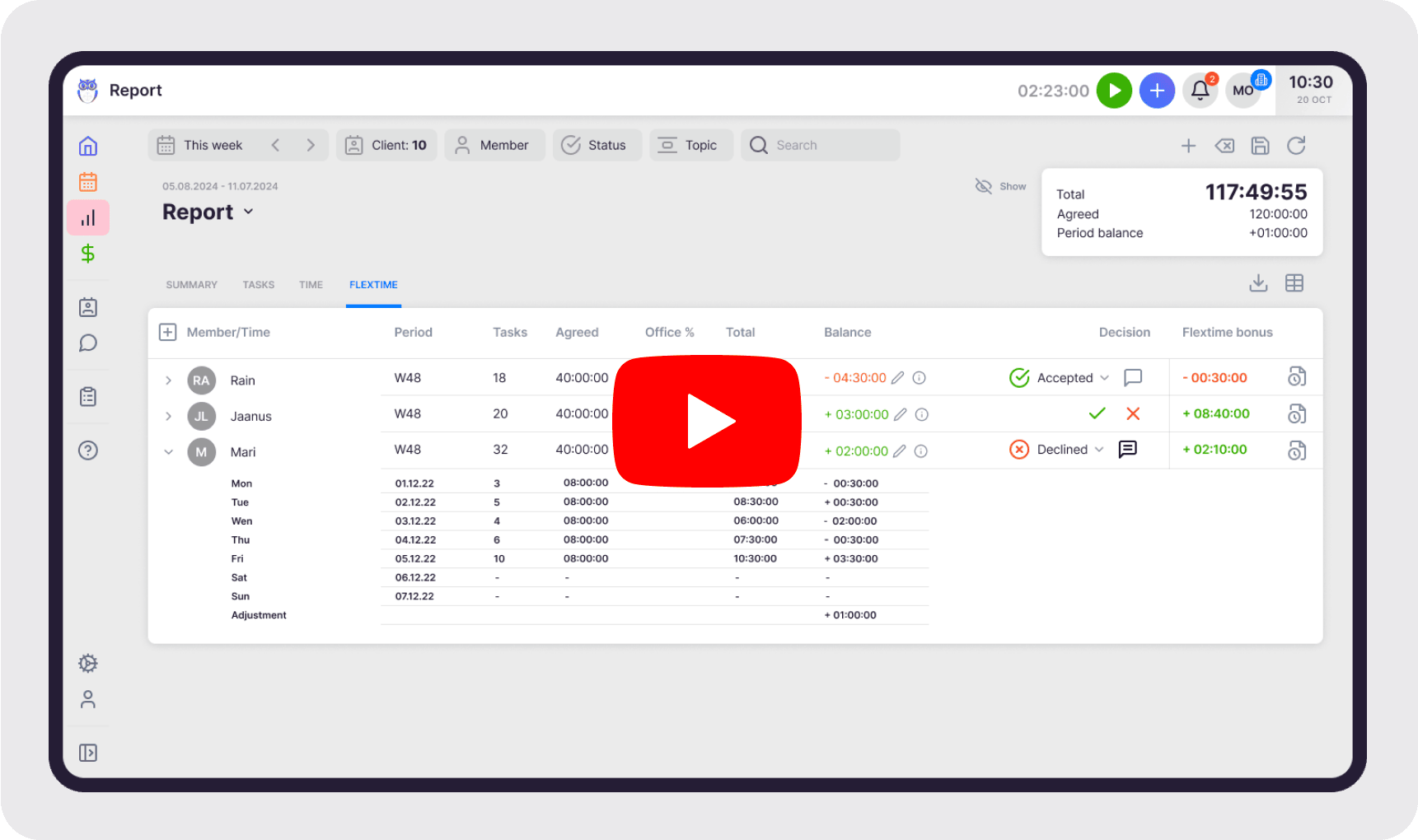The width and height of the screenshot is (1418, 840).
Task: Open the Member filter
Action: (x=494, y=145)
